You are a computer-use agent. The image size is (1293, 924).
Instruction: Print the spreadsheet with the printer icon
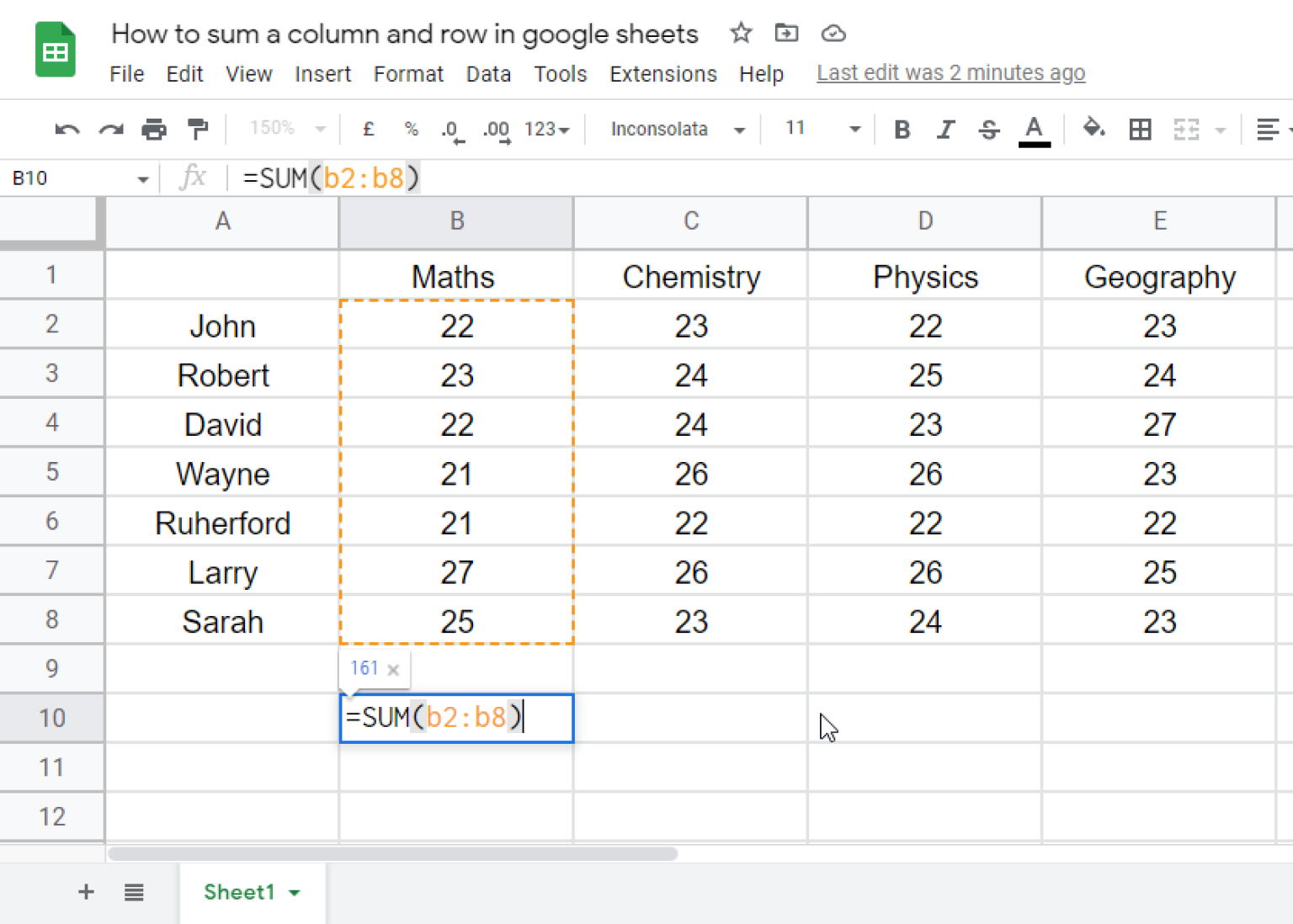click(x=154, y=130)
